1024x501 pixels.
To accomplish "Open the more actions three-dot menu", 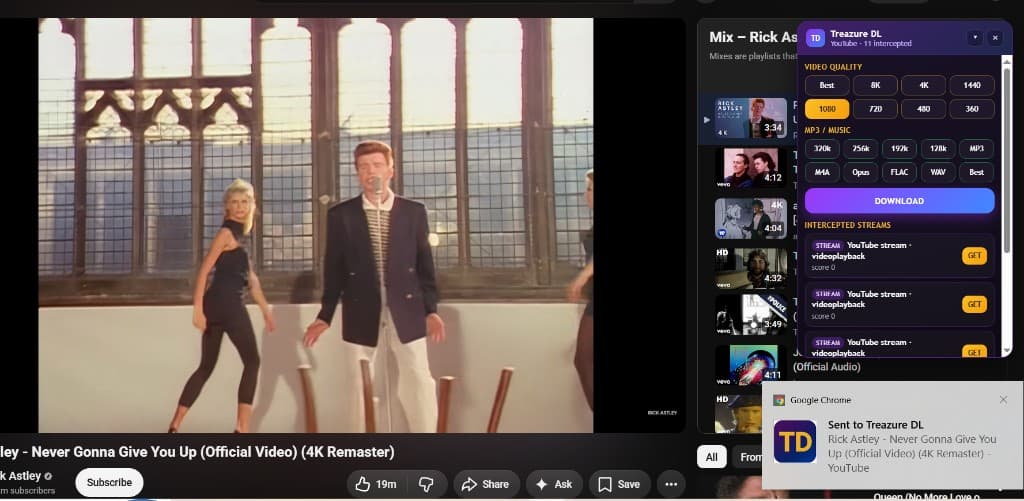I will pos(671,484).
